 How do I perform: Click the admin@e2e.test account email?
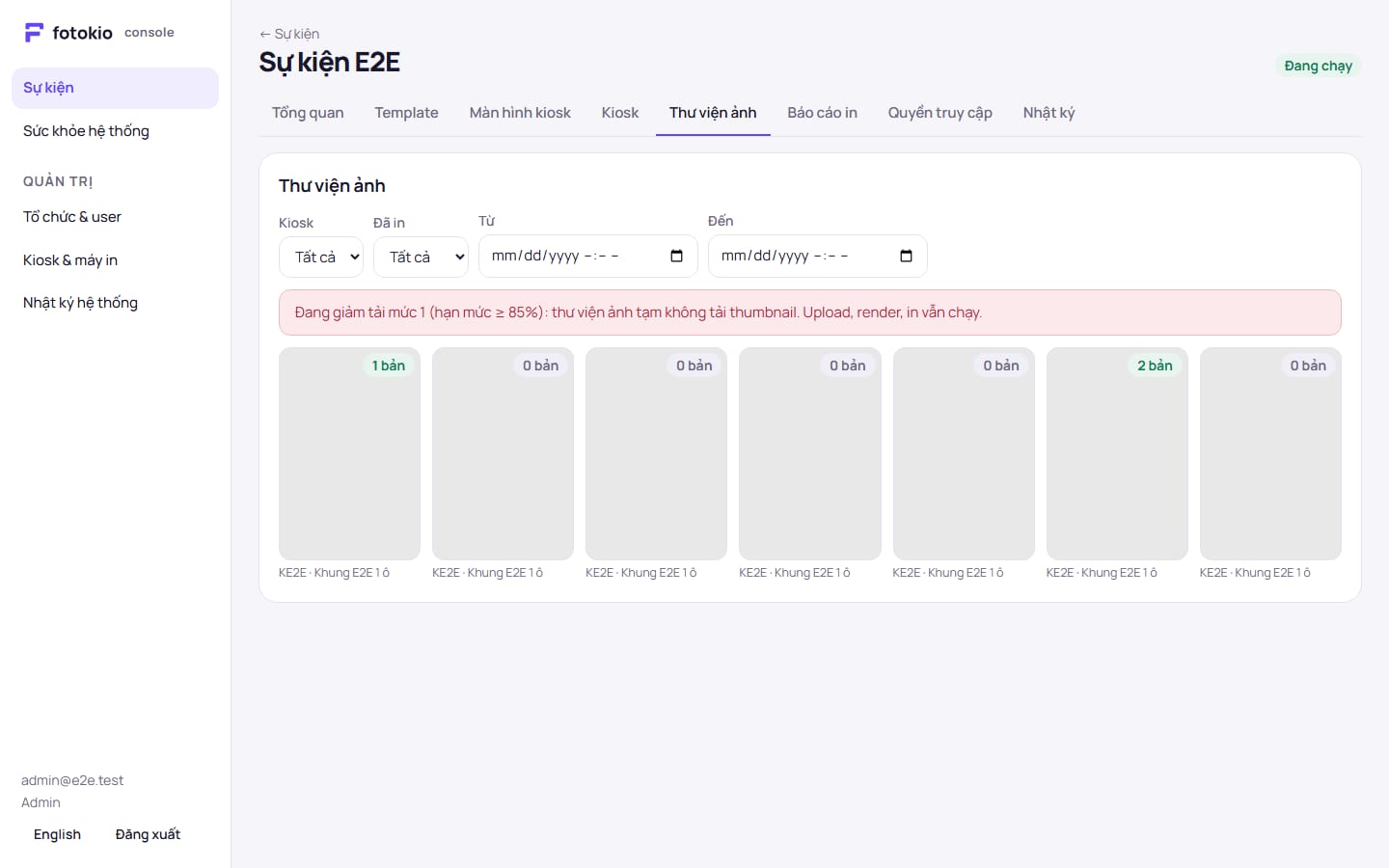click(x=72, y=780)
